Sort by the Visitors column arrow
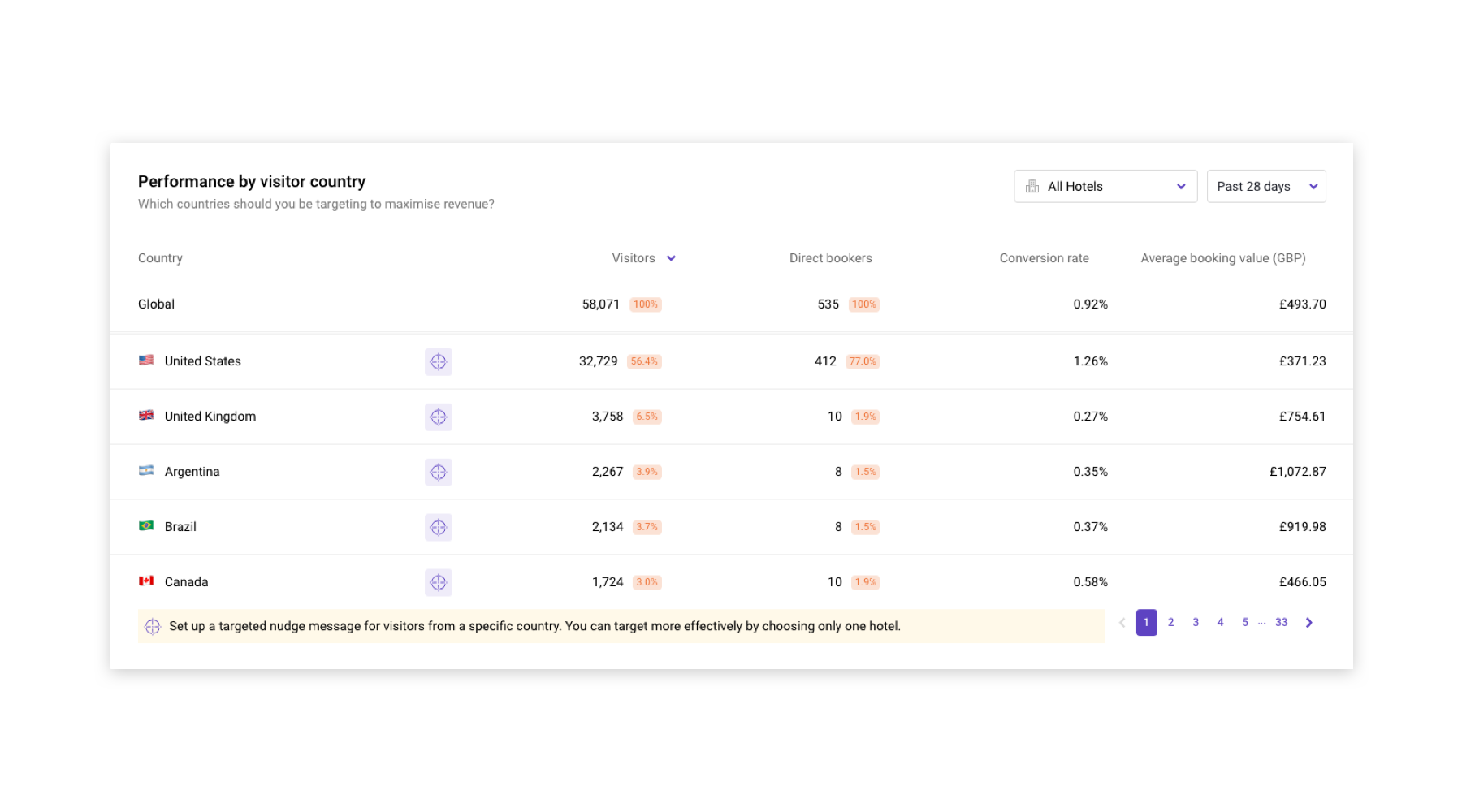 pos(671,258)
